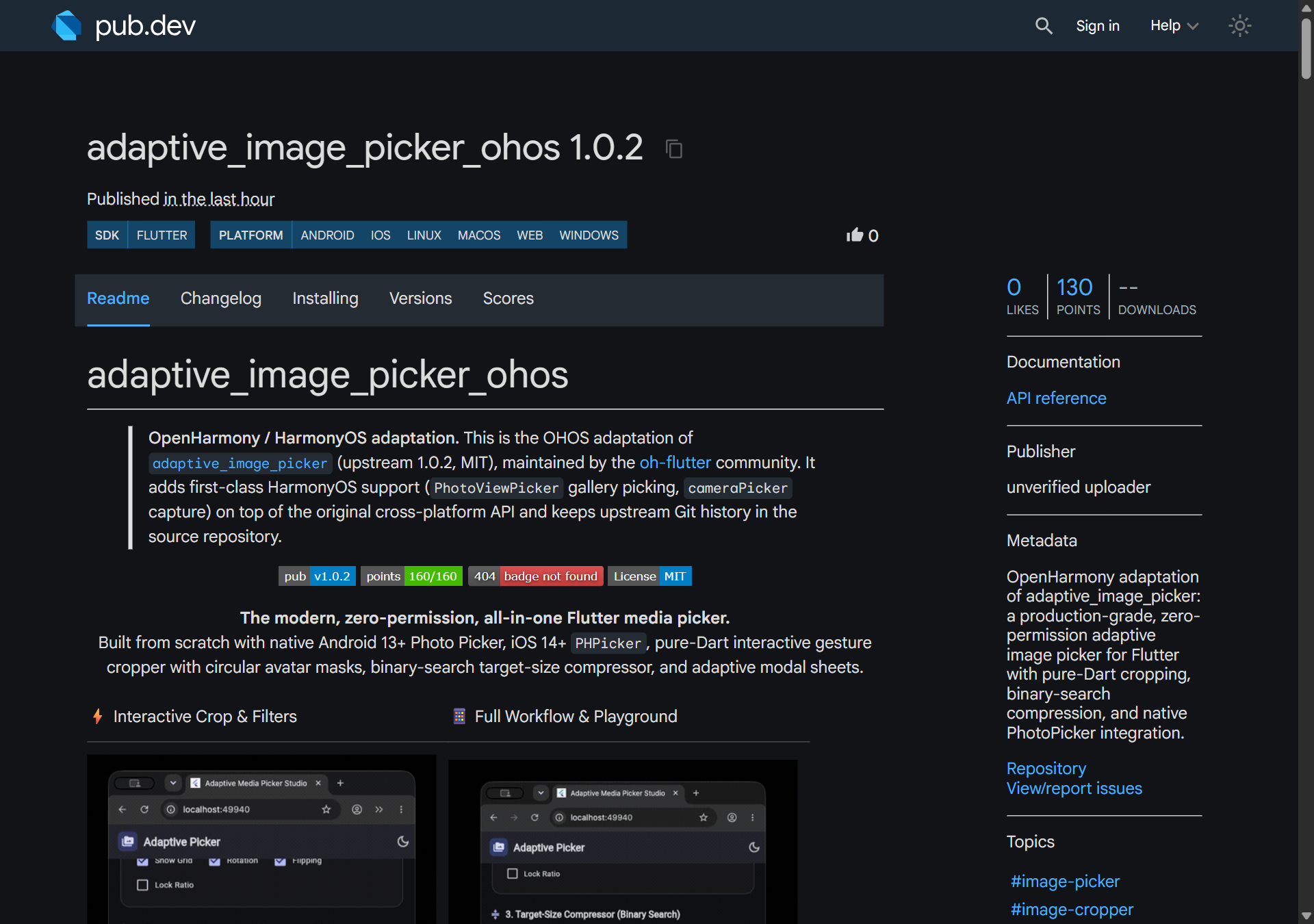1314x924 pixels.
Task: Toggle the light/dark theme sun icon
Action: (x=1239, y=26)
